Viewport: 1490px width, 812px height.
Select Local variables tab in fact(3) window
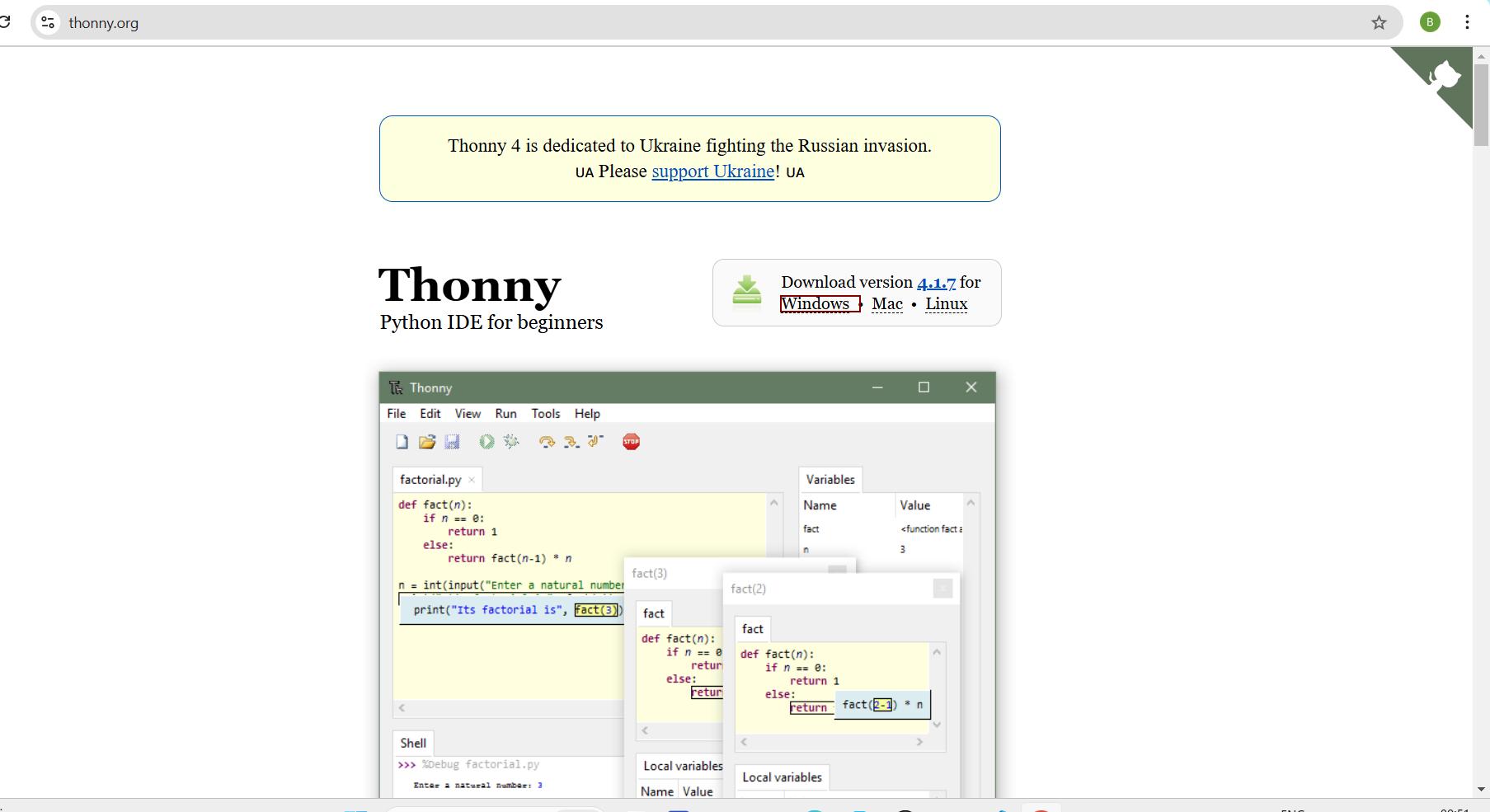click(680, 766)
